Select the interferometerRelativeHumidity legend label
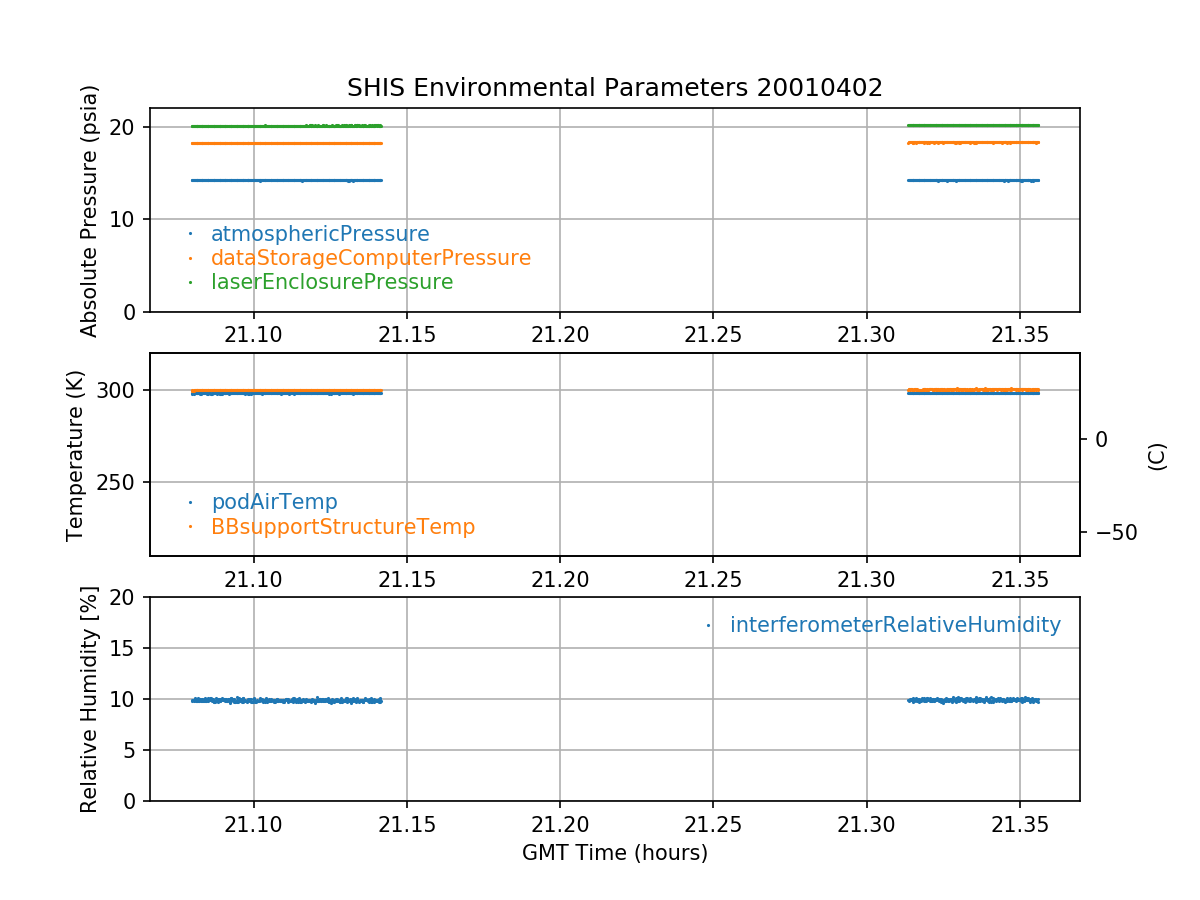This screenshot has width=1200, height=900. pyautogui.click(x=894, y=625)
